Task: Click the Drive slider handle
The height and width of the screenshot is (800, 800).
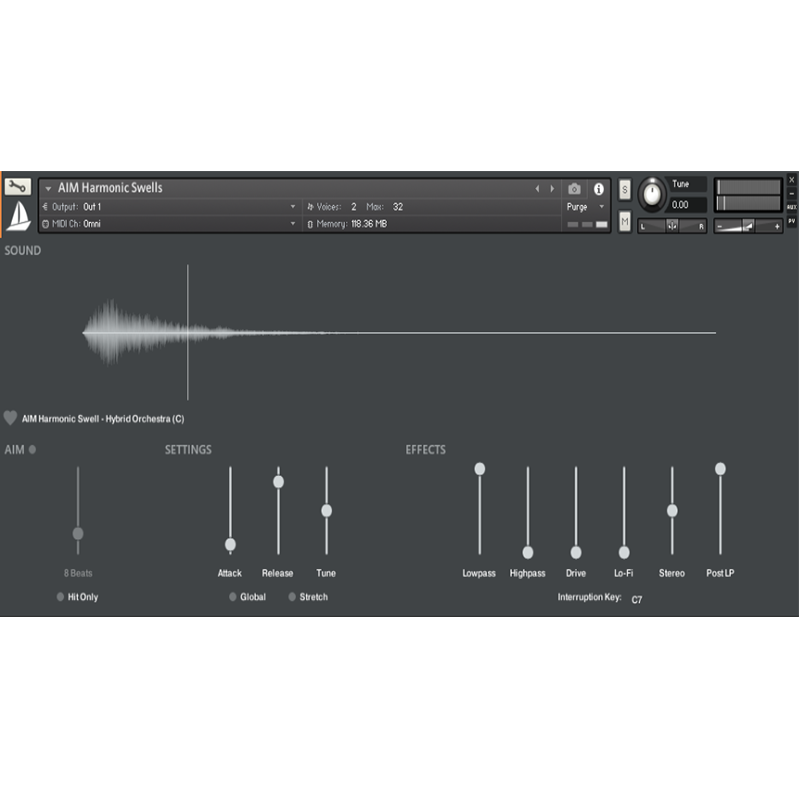Action: pyautogui.click(x=576, y=552)
